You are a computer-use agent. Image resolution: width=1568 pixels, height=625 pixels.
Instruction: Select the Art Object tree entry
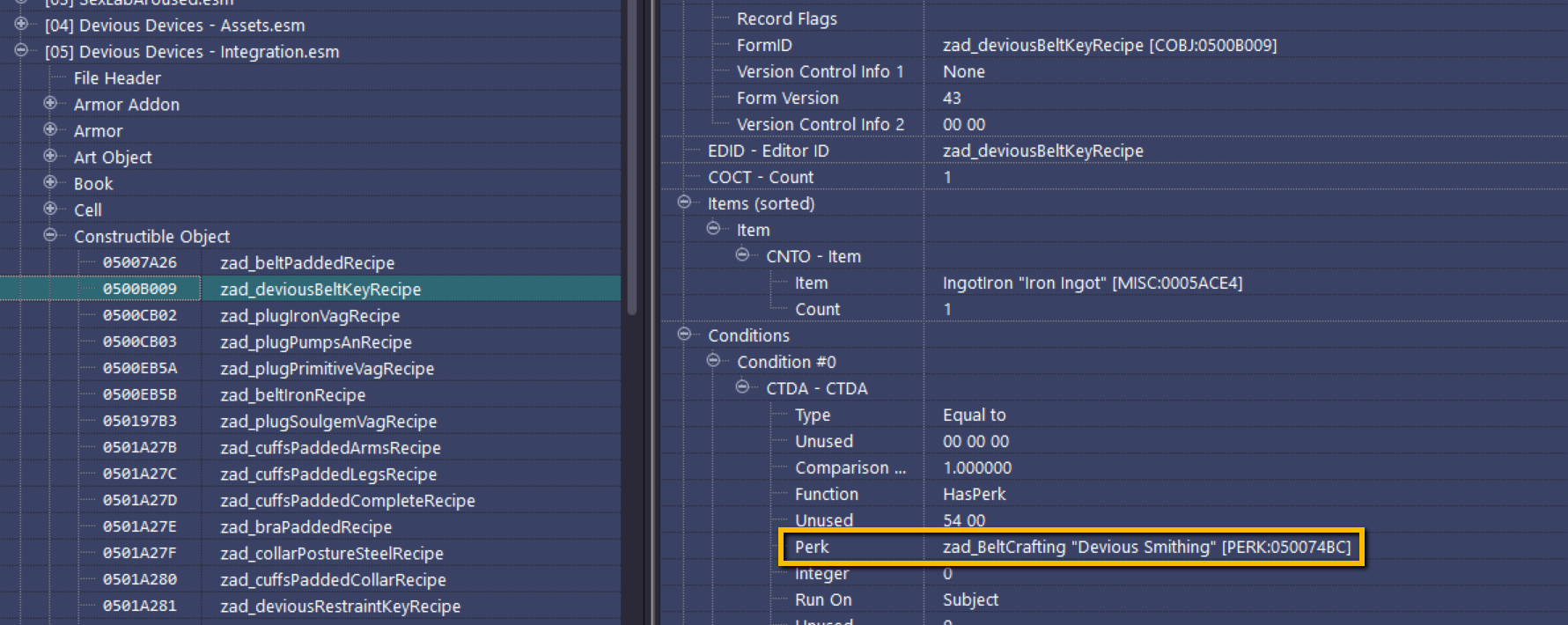point(113,158)
